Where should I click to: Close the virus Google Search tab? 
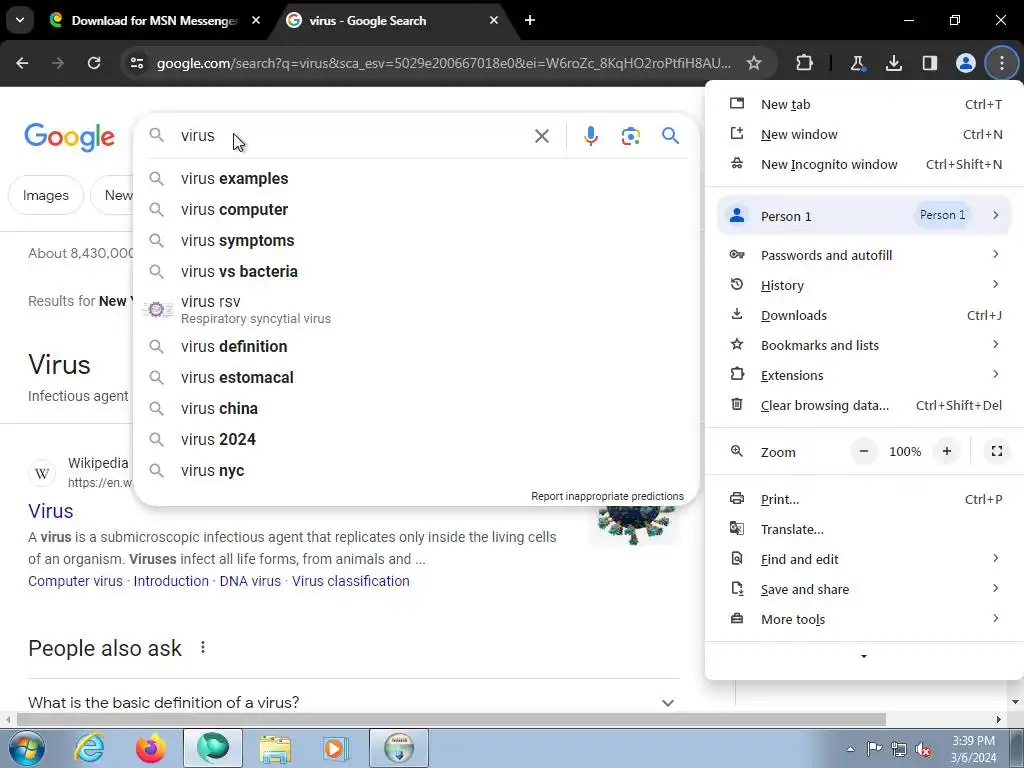pos(494,20)
